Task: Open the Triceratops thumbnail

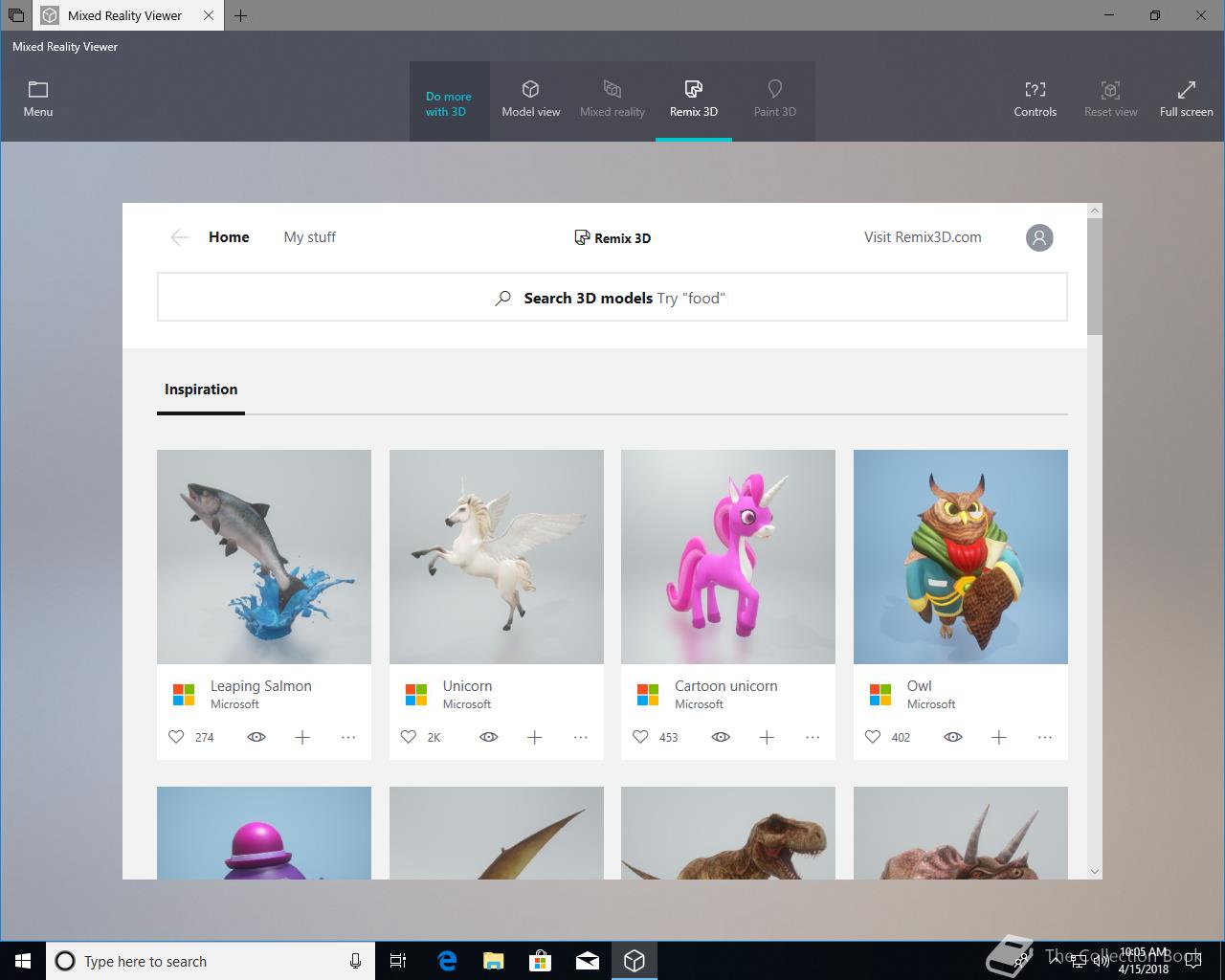Action: click(961, 833)
